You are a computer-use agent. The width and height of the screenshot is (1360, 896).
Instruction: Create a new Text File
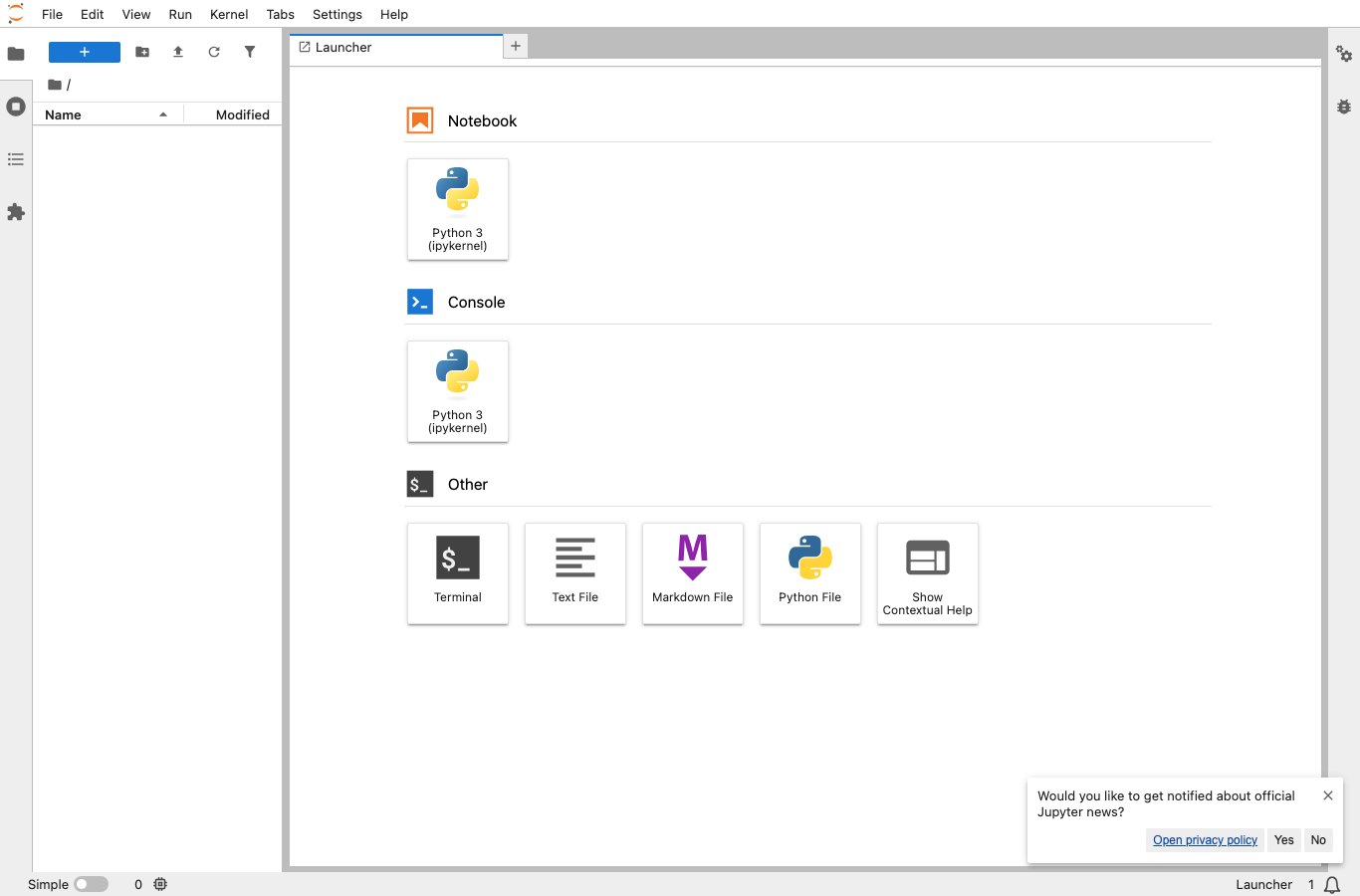575,573
